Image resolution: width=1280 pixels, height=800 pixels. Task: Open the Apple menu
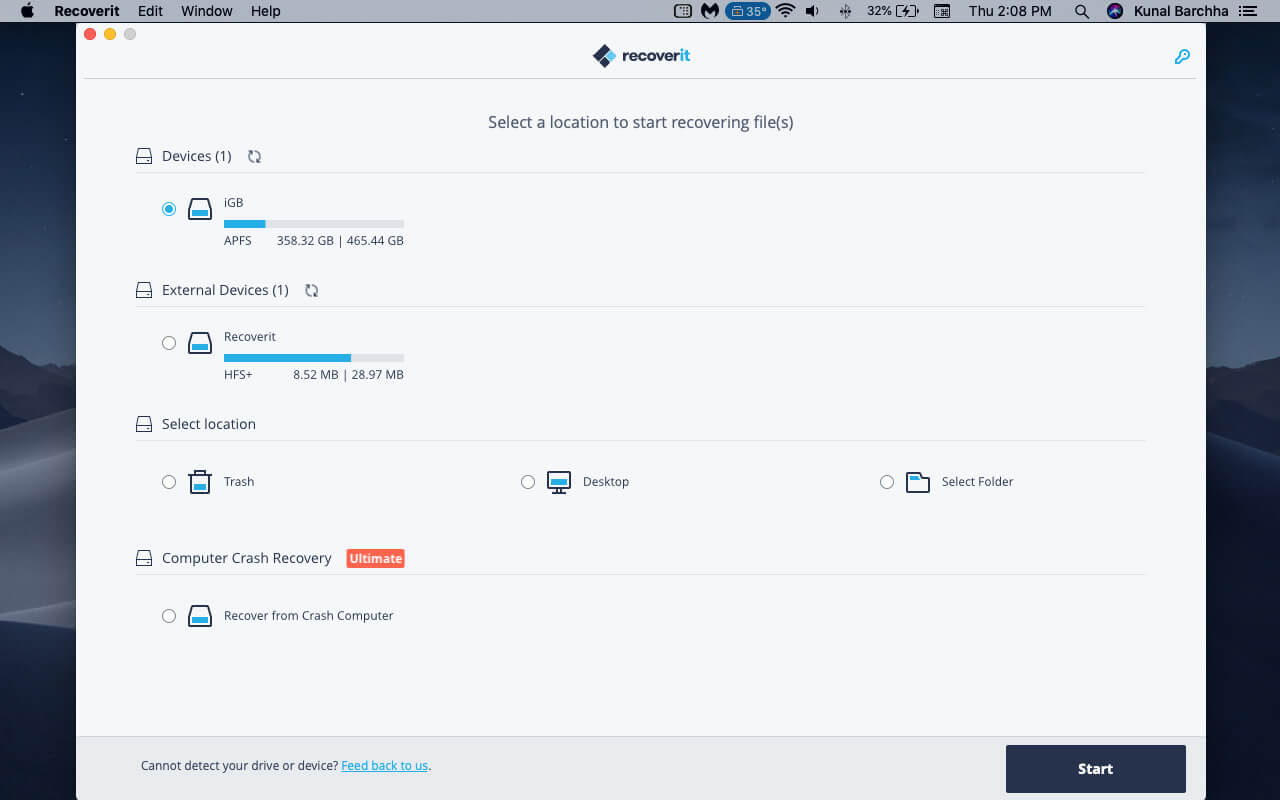pyautogui.click(x=27, y=11)
